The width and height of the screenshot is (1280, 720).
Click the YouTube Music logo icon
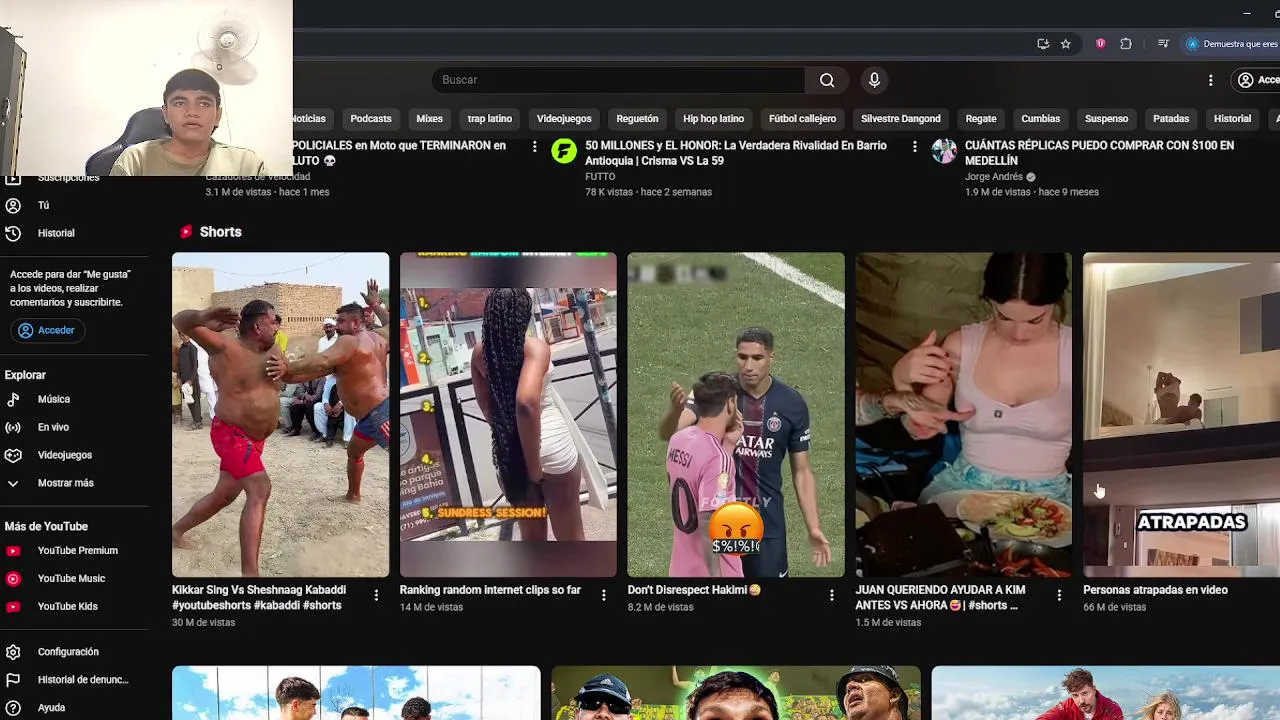[13, 579]
